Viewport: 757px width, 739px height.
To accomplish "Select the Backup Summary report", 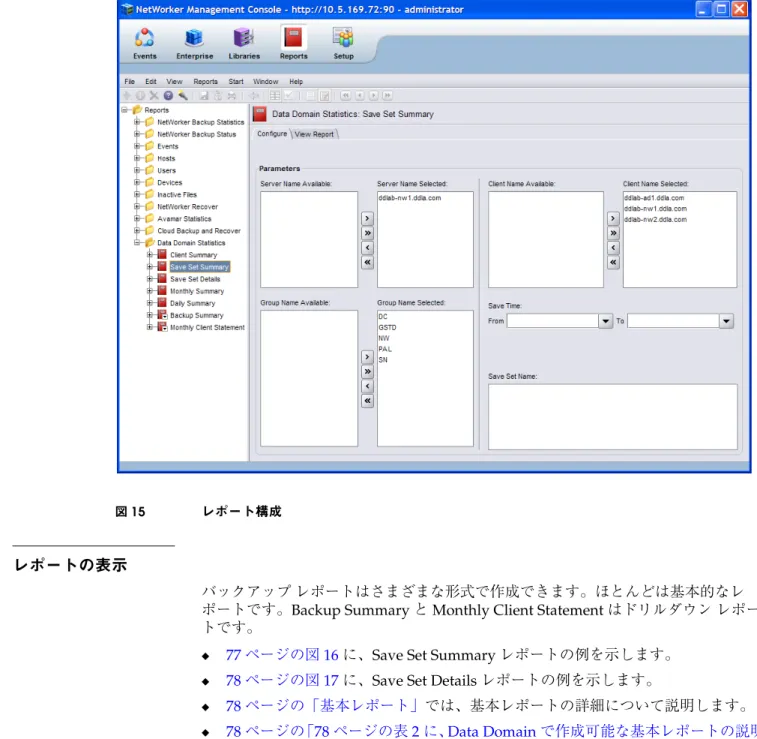I will 196,315.
